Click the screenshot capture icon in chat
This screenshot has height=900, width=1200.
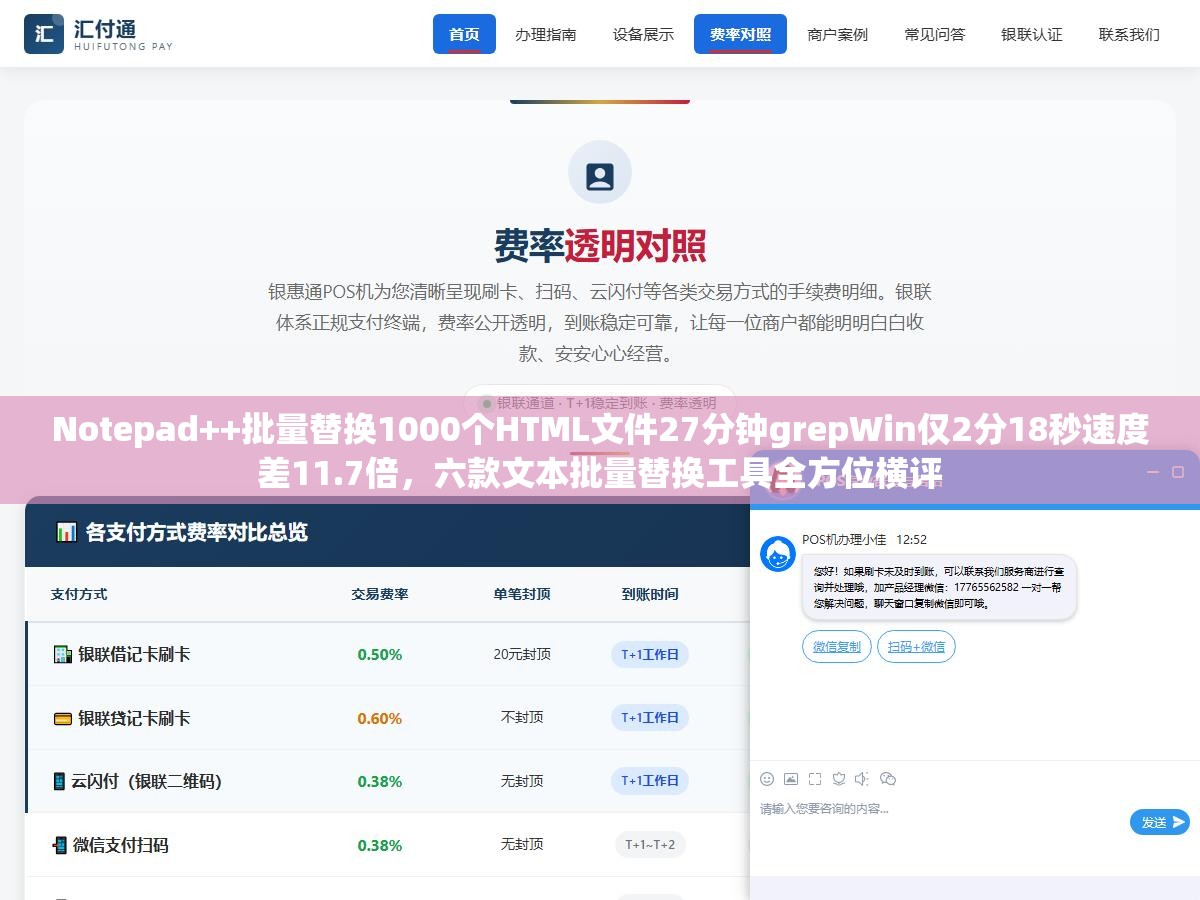pos(815,779)
